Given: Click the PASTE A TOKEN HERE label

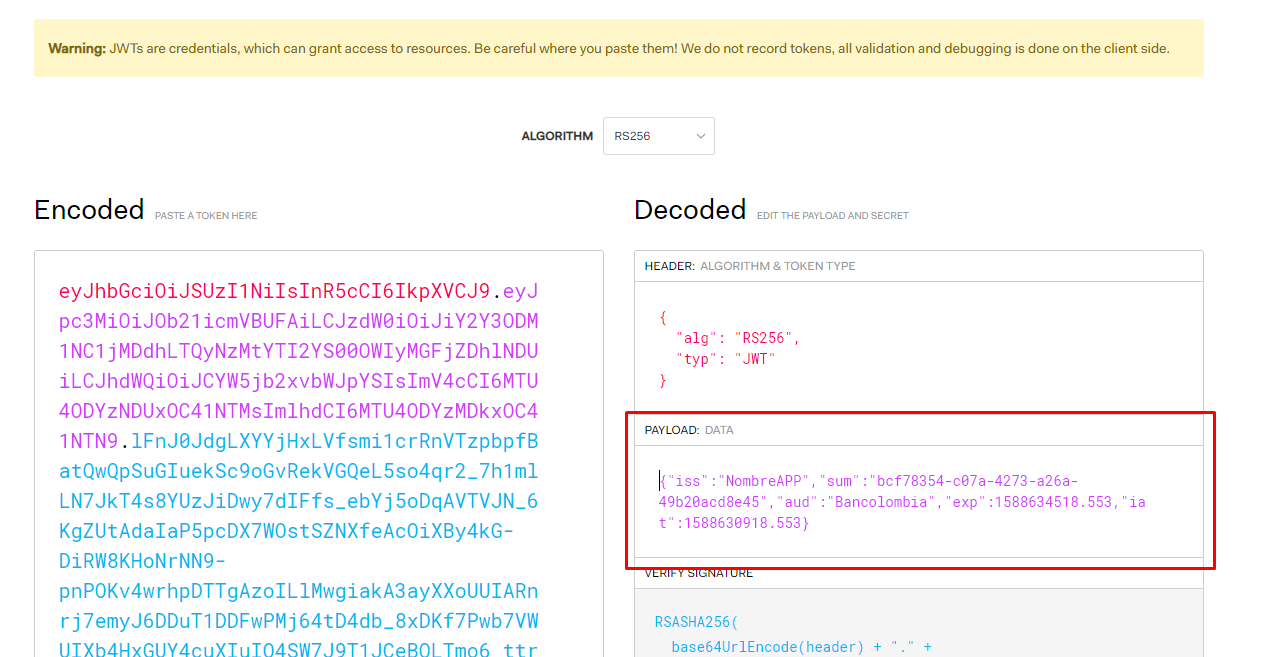Looking at the screenshot, I should click(x=206, y=215).
